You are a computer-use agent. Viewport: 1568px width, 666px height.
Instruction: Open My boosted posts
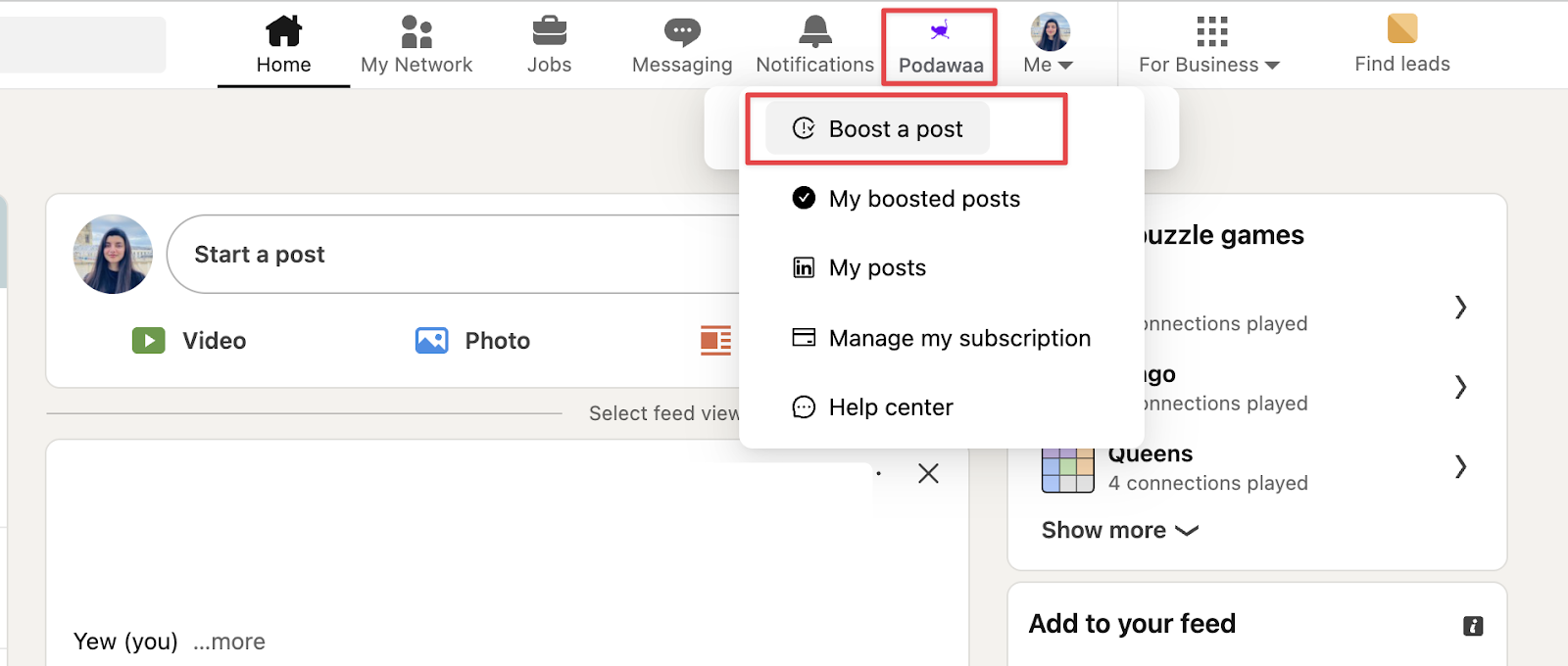pos(906,199)
